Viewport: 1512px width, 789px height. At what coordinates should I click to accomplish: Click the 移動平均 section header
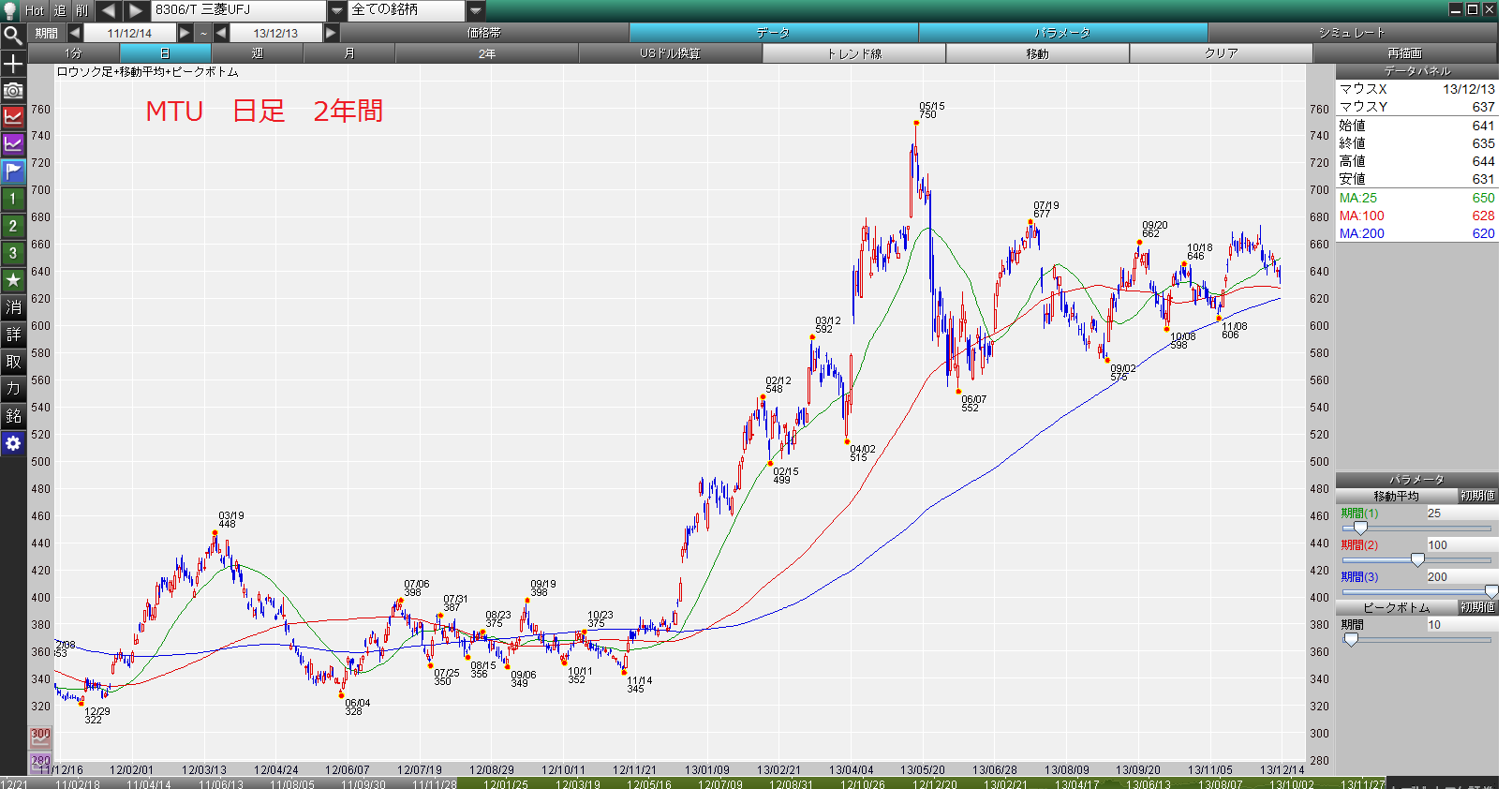[1397, 496]
